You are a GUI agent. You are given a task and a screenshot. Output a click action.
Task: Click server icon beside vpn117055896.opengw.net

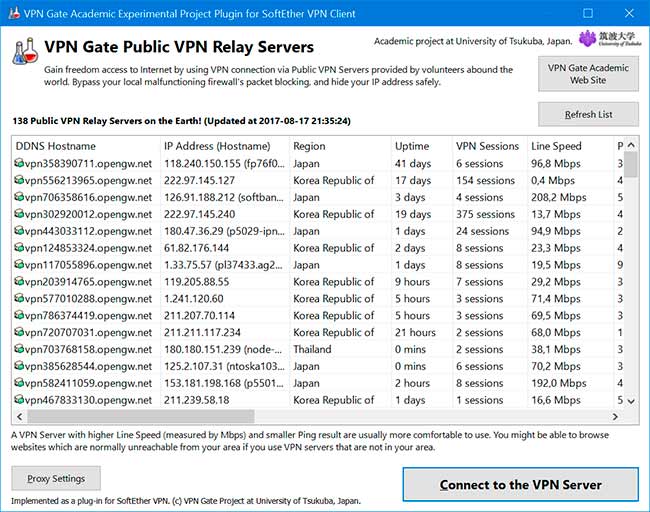coord(19,264)
